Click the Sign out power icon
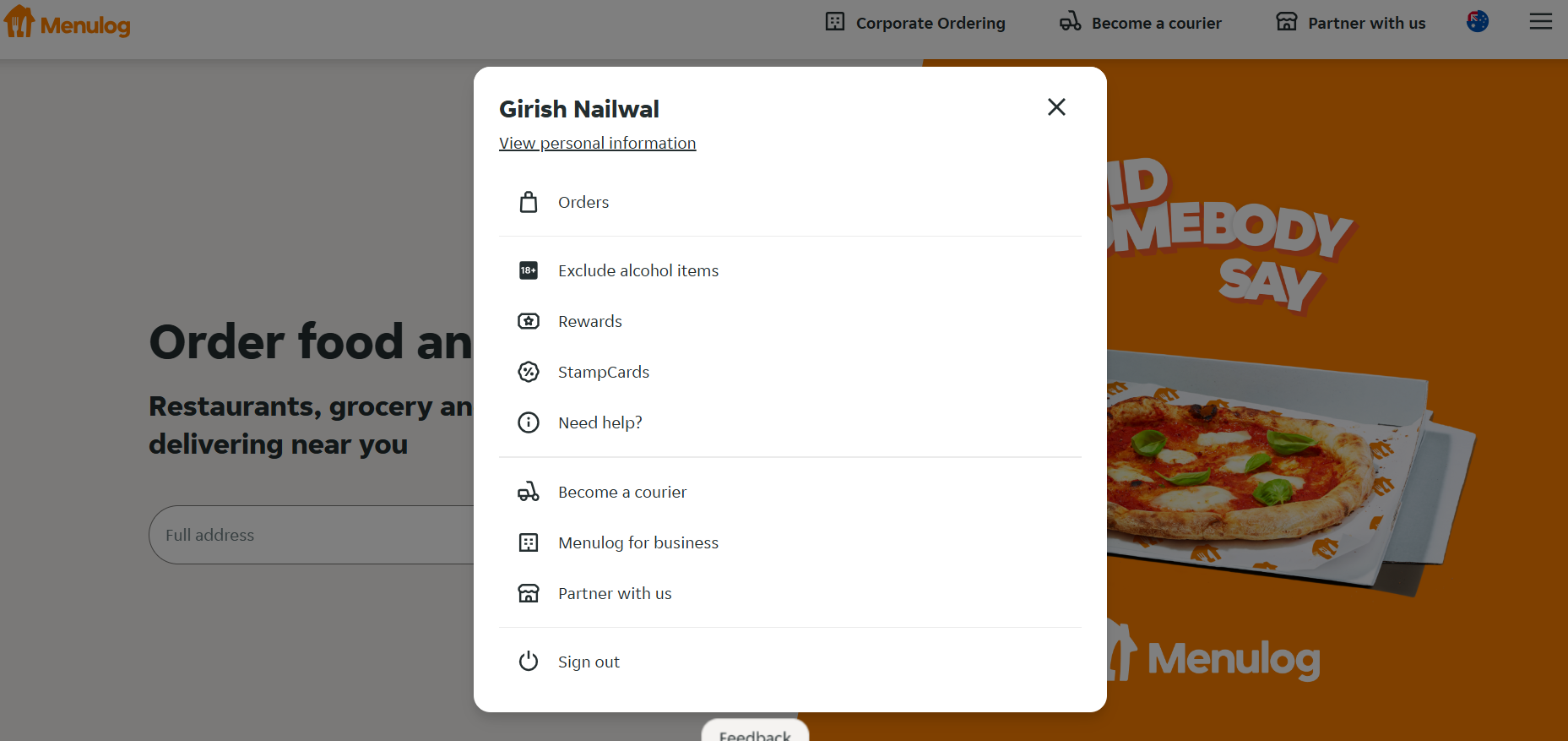Image resolution: width=1568 pixels, height=741 pixels. (x=529, y=662)
